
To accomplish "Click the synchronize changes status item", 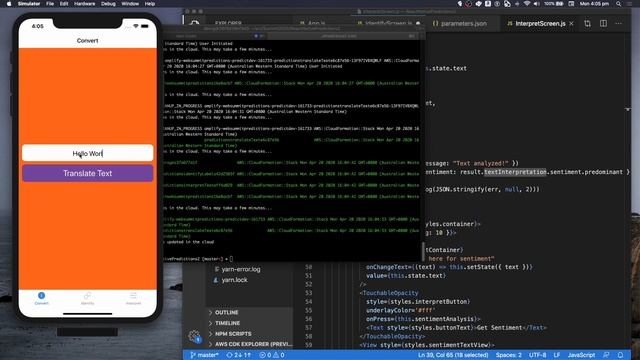I will pyautogui.click(x=239, y=355).
